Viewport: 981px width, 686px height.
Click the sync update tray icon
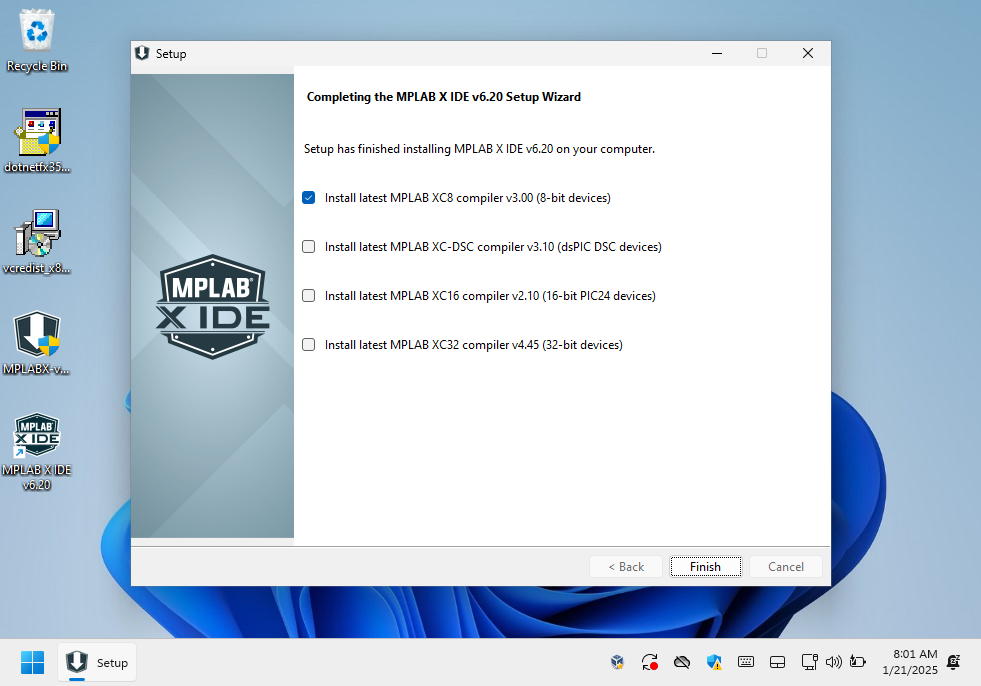(x=649, y=662)
